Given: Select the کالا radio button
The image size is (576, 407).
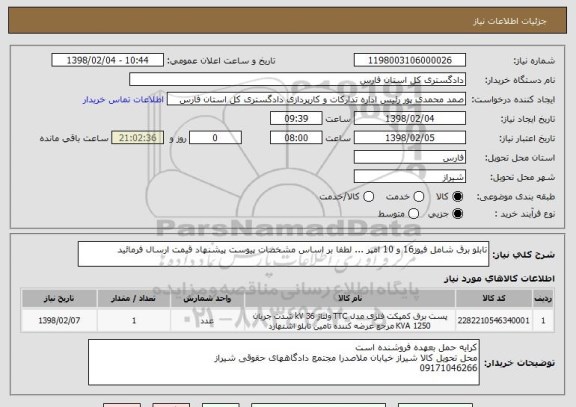Looking at the screenshot, I should pyautogui.click(x=457, y=197).
